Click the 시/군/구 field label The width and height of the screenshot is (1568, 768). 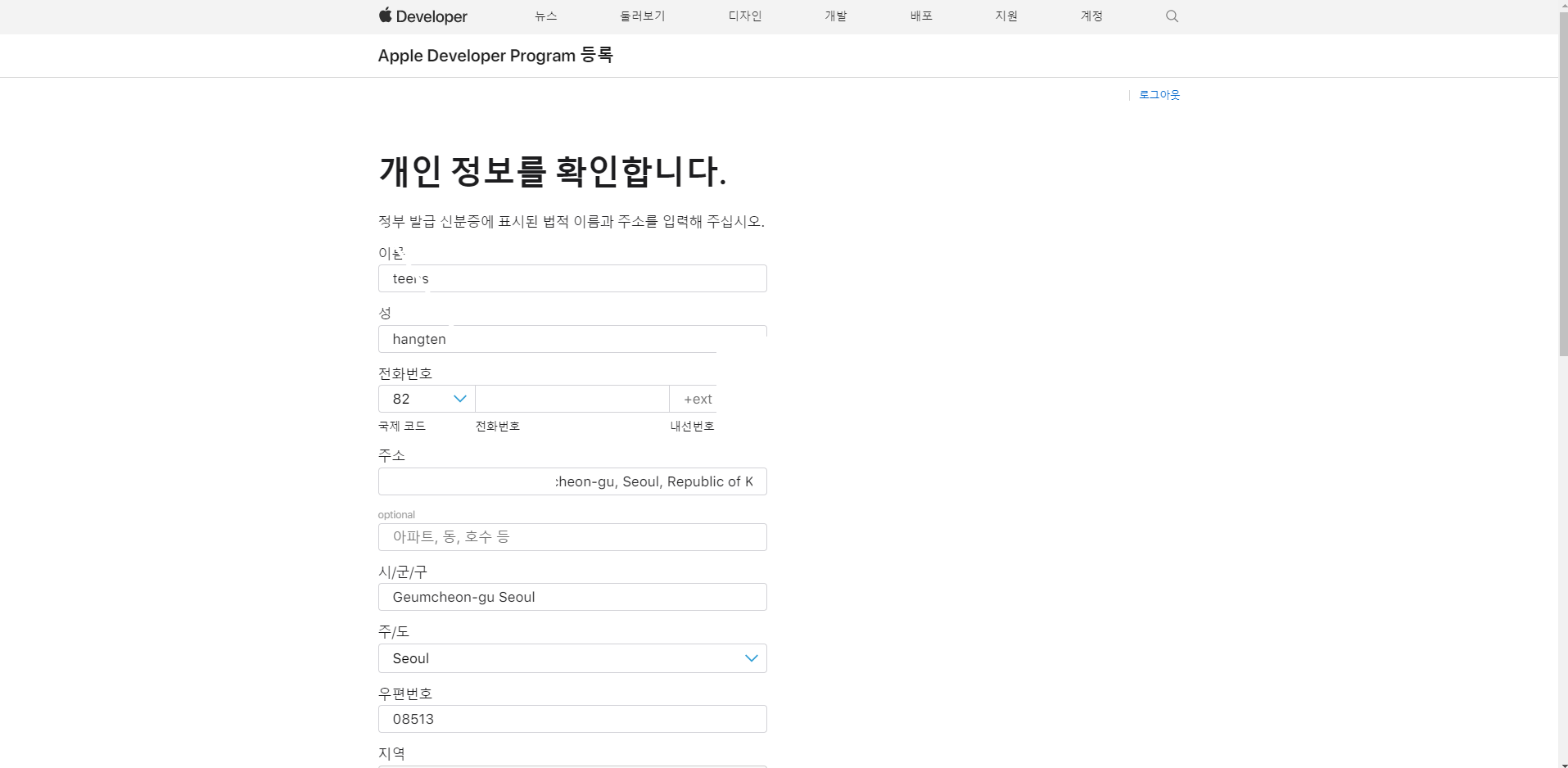tap(403, 571)
